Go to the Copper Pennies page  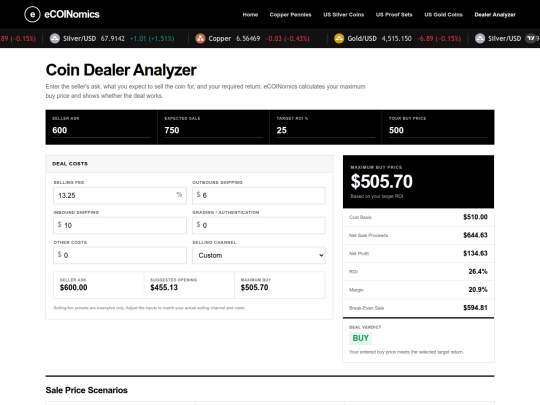[x=290, y=14]
